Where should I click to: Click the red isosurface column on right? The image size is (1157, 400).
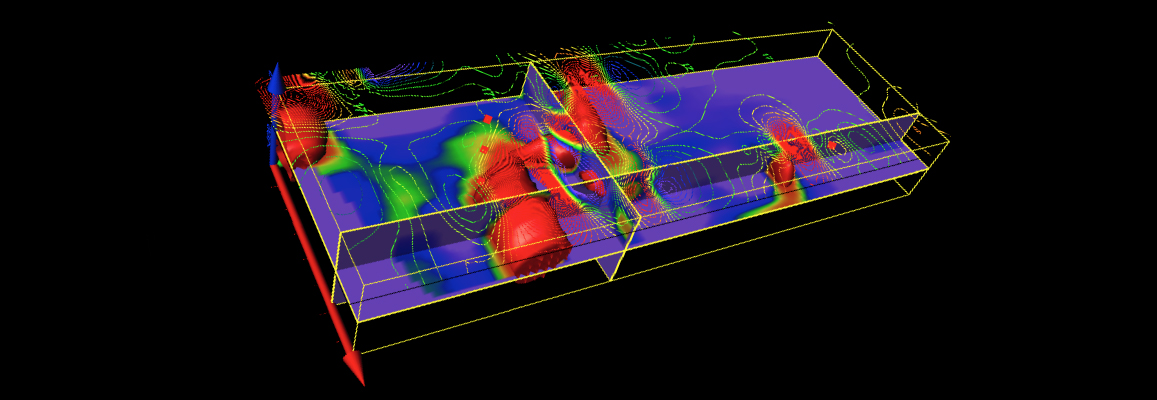790,160
